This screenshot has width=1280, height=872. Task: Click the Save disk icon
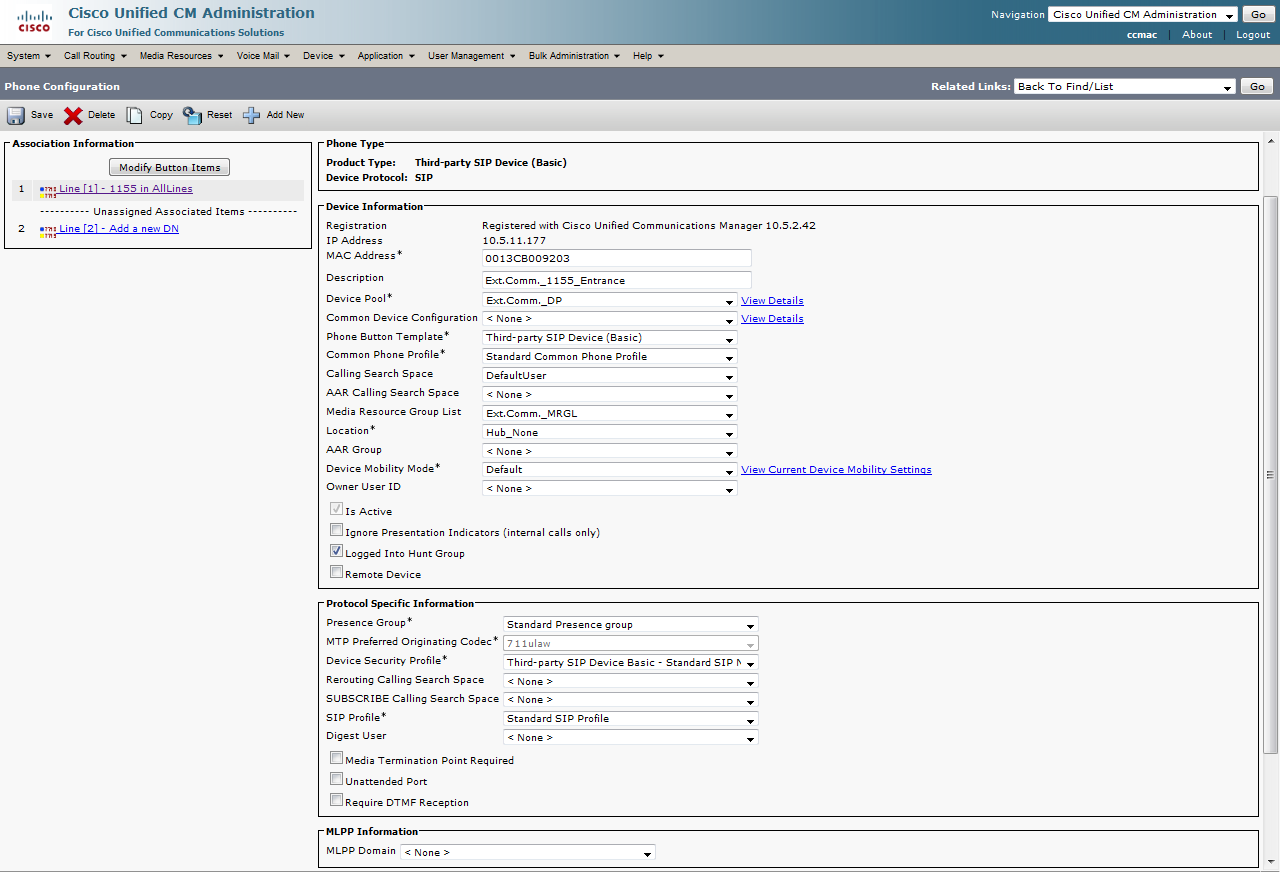click(x=16, y=115)
